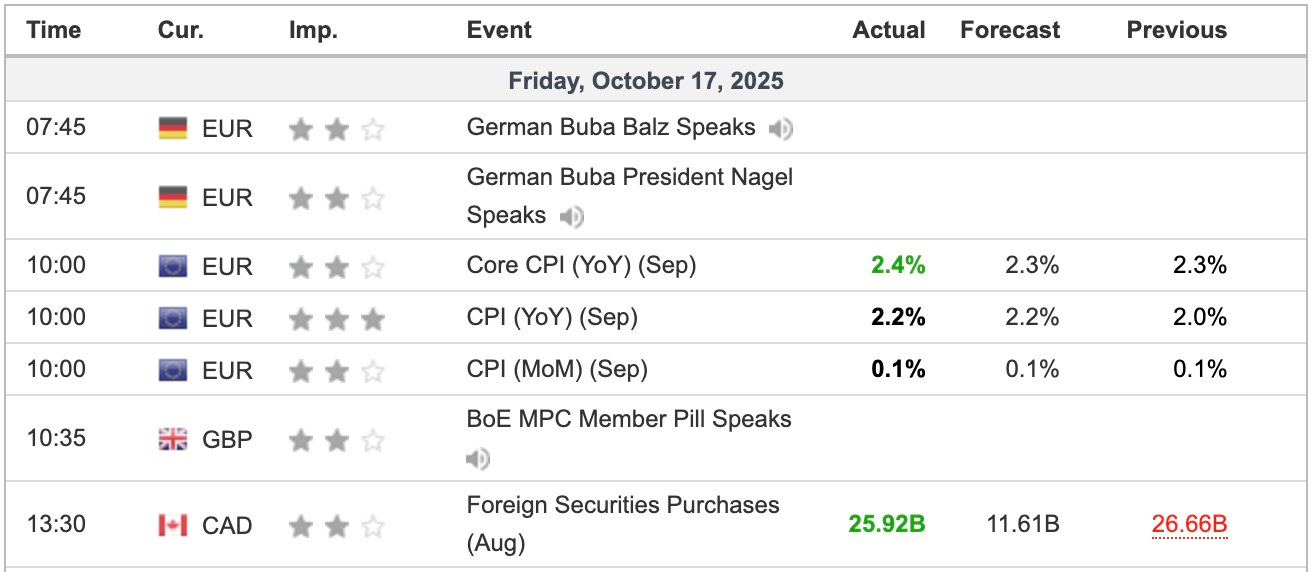Click the EU flag in the CPI (MoM) row
Screen dimensions: 1312x572
(x=173, y=370)
